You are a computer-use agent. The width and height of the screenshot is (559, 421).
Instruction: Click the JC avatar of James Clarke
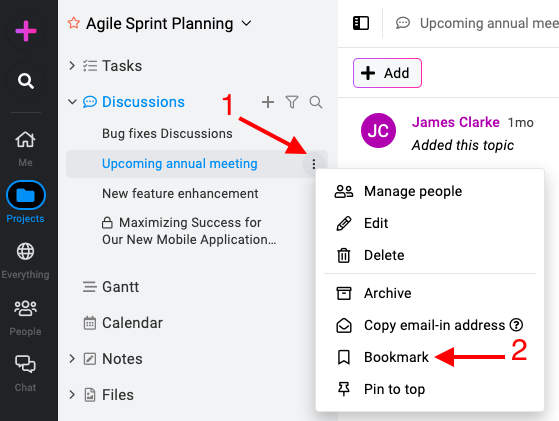coord(378,130)
